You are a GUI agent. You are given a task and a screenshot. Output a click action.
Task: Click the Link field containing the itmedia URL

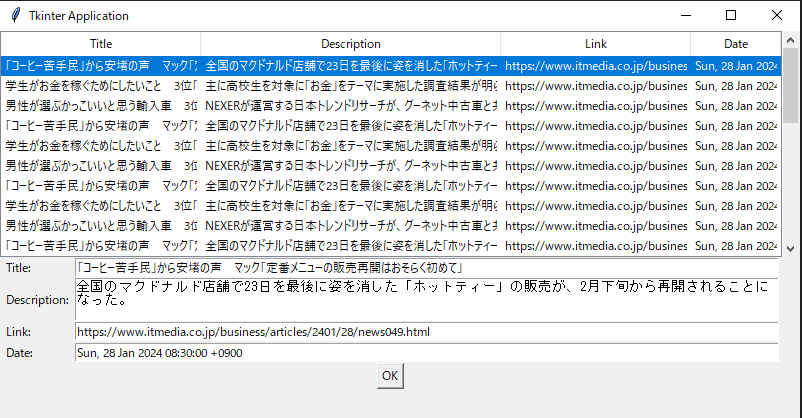point(425,332)
